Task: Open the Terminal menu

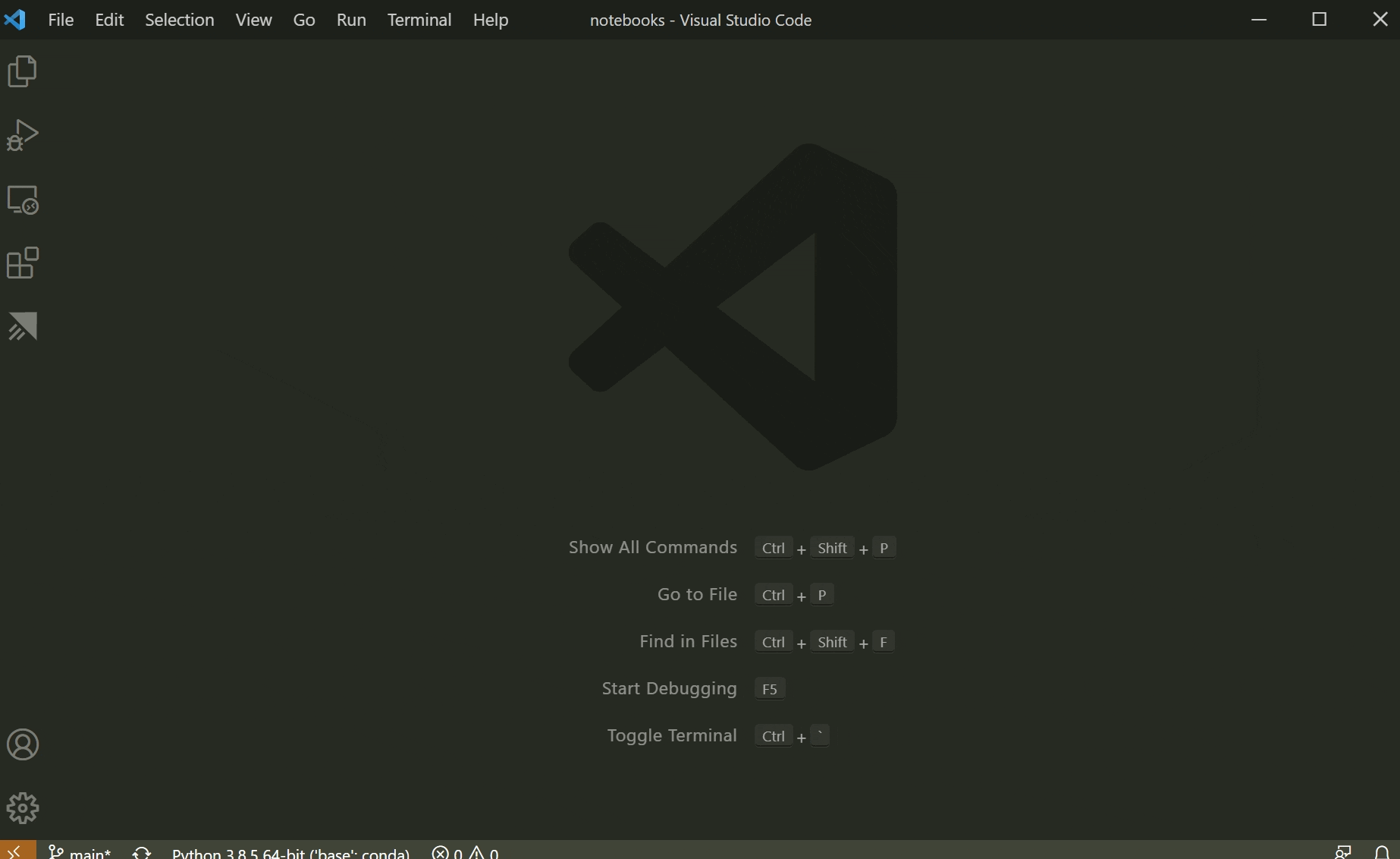Action: tap(419, 20)
